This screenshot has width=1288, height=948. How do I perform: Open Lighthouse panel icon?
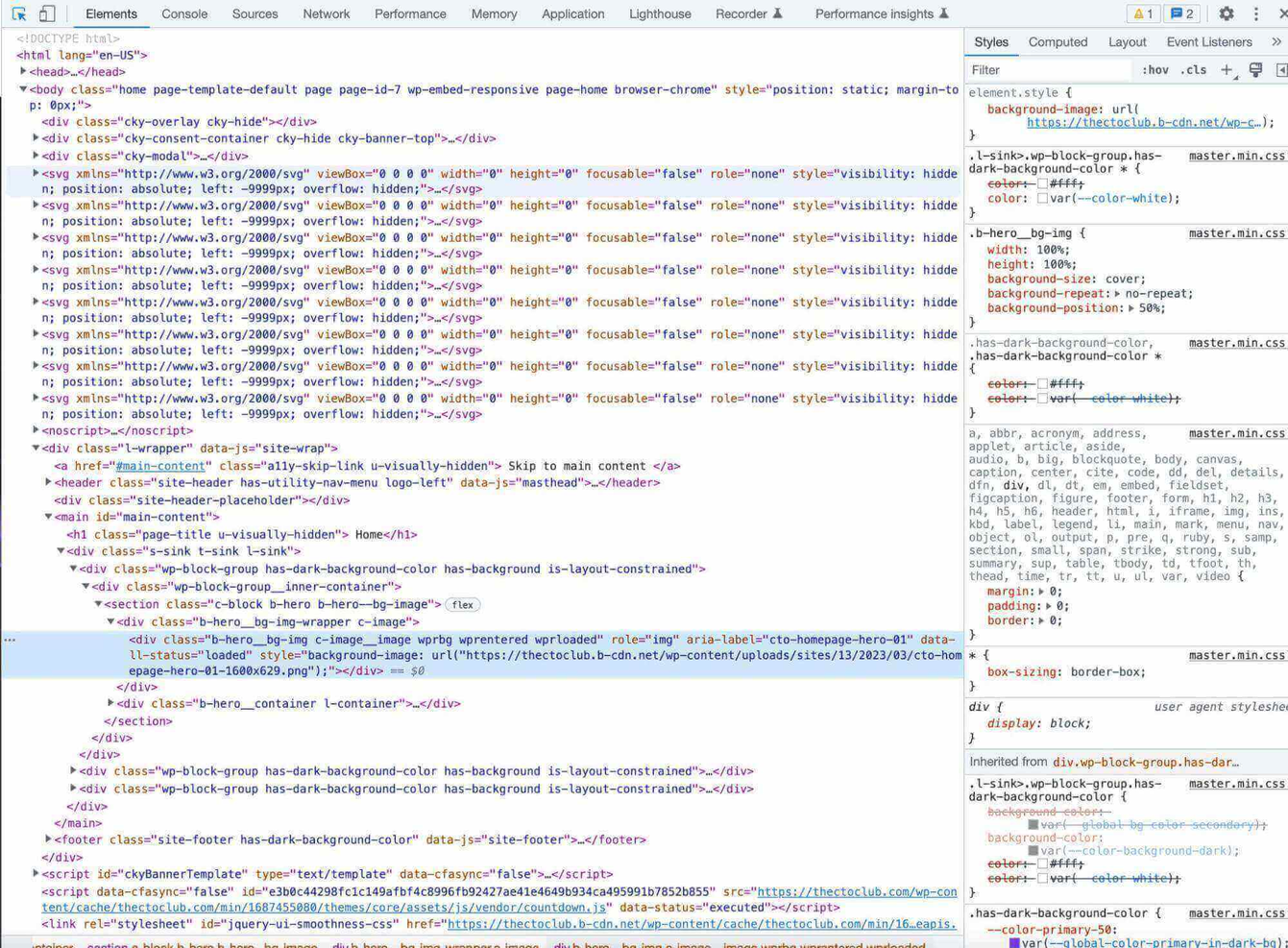(x=660, y=13)
